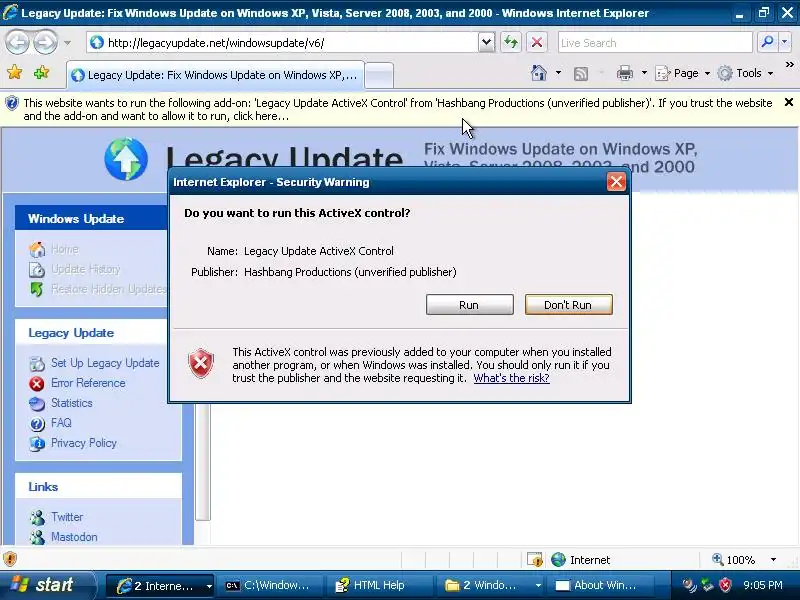
Task: Click the Home page toolbar icon
Action: tap(539, 73)
